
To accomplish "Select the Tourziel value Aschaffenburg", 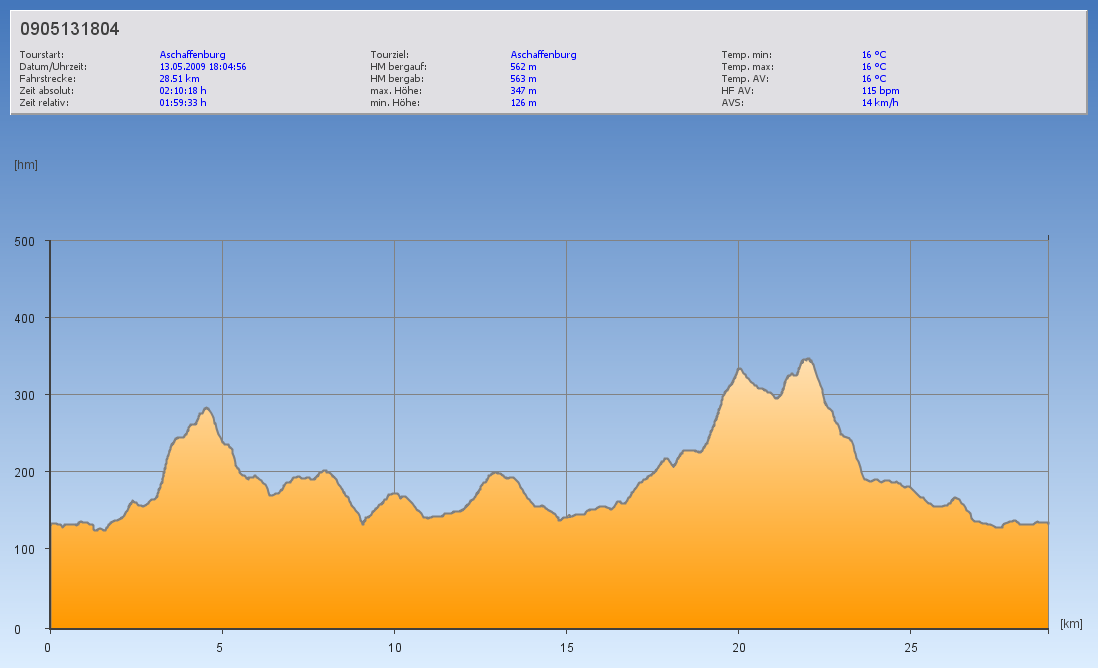I will tap(543, 55).
